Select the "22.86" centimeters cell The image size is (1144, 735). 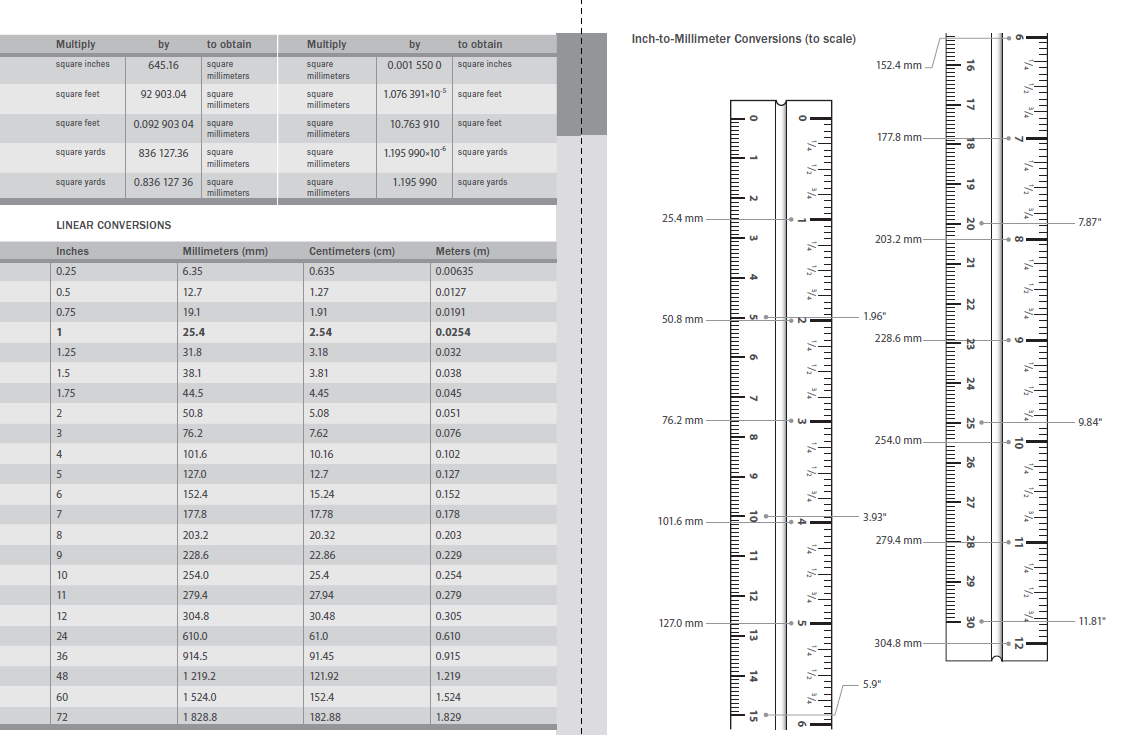click(x=322, y=555)
